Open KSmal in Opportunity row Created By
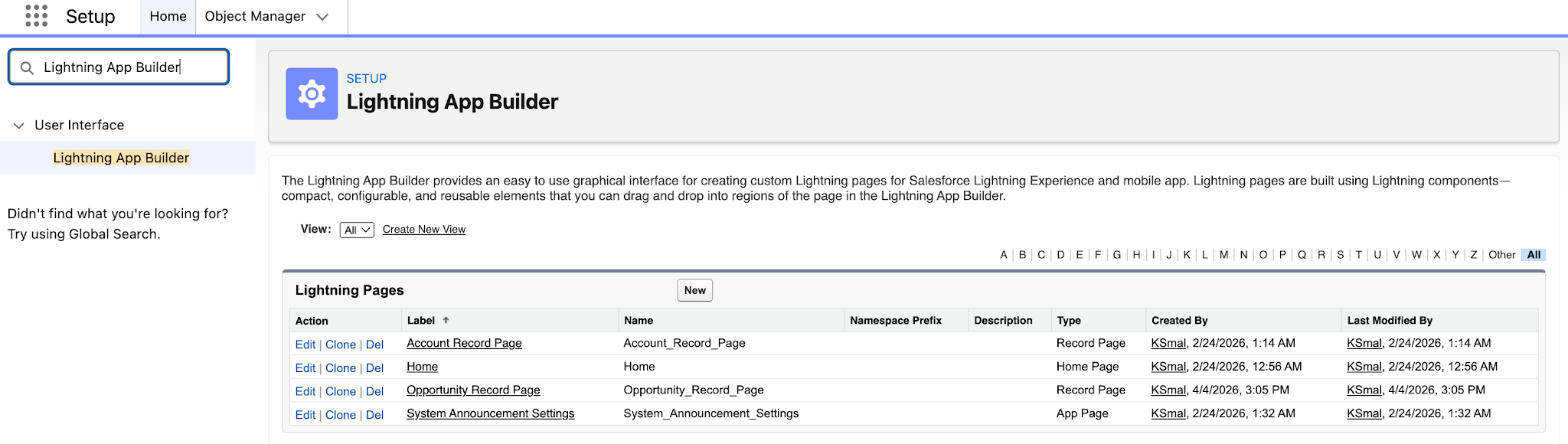Screen dimensions: 1568x444 coord(1168,390)
